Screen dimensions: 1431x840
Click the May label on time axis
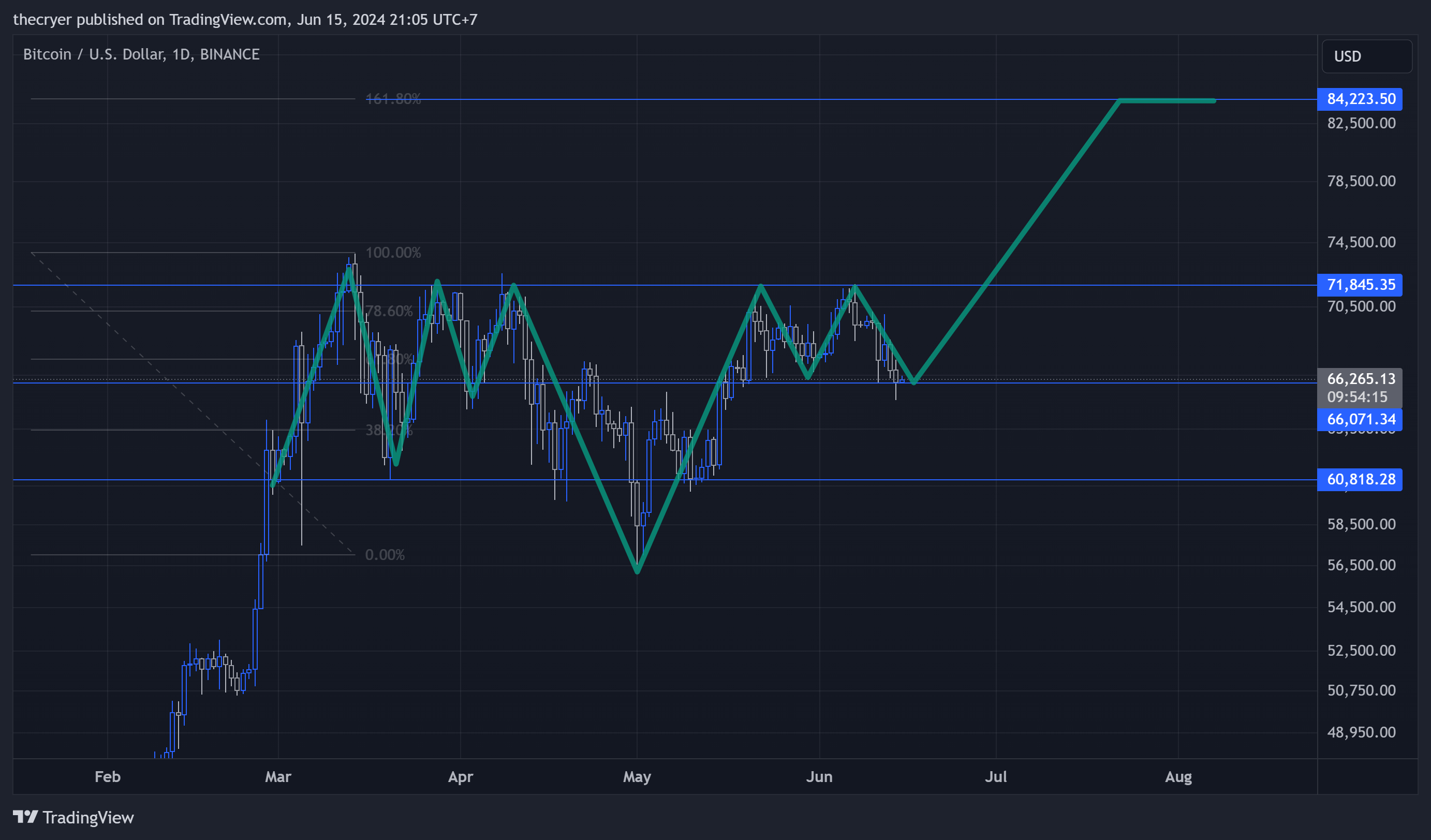pos(637,776)
